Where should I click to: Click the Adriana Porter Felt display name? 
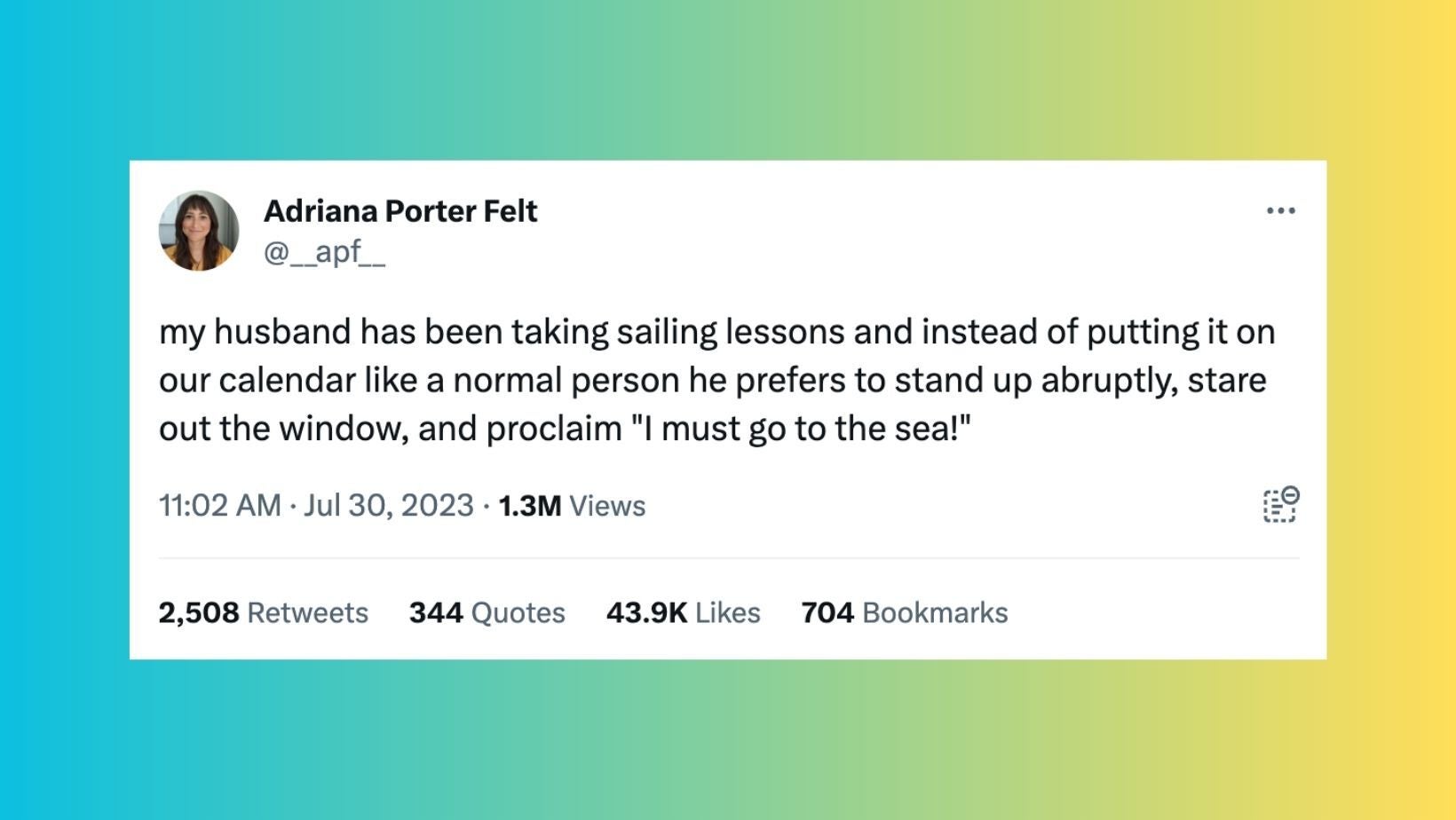pos(400,211)
